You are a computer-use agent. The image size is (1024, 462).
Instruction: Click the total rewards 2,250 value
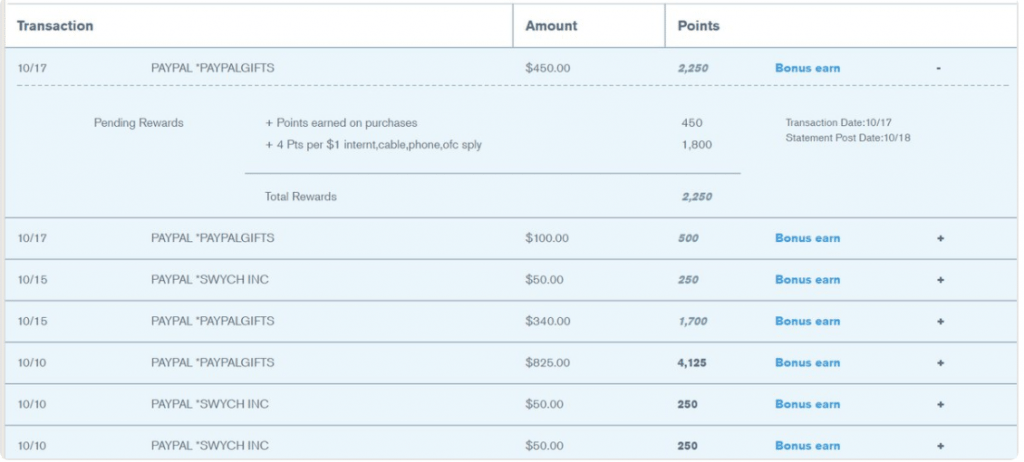point(696,197)
